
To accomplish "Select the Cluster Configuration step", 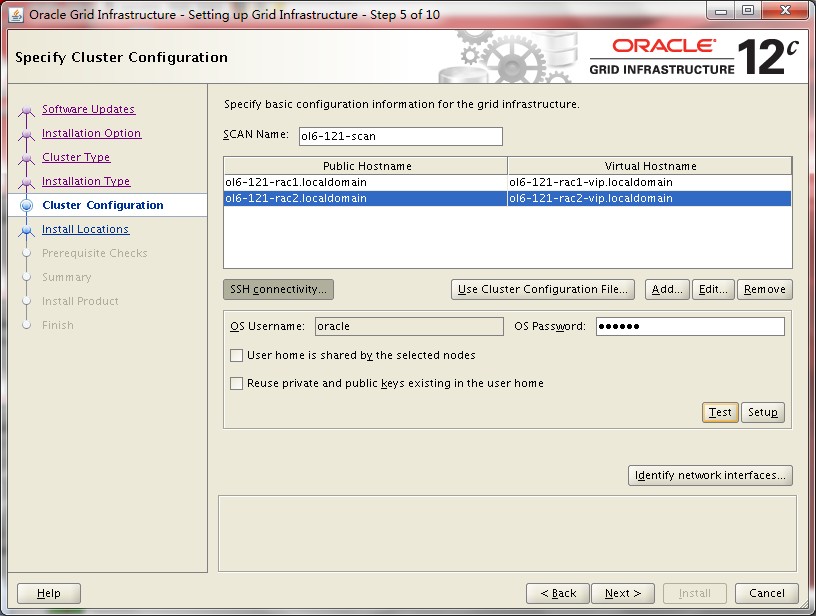I will point(103,205).
